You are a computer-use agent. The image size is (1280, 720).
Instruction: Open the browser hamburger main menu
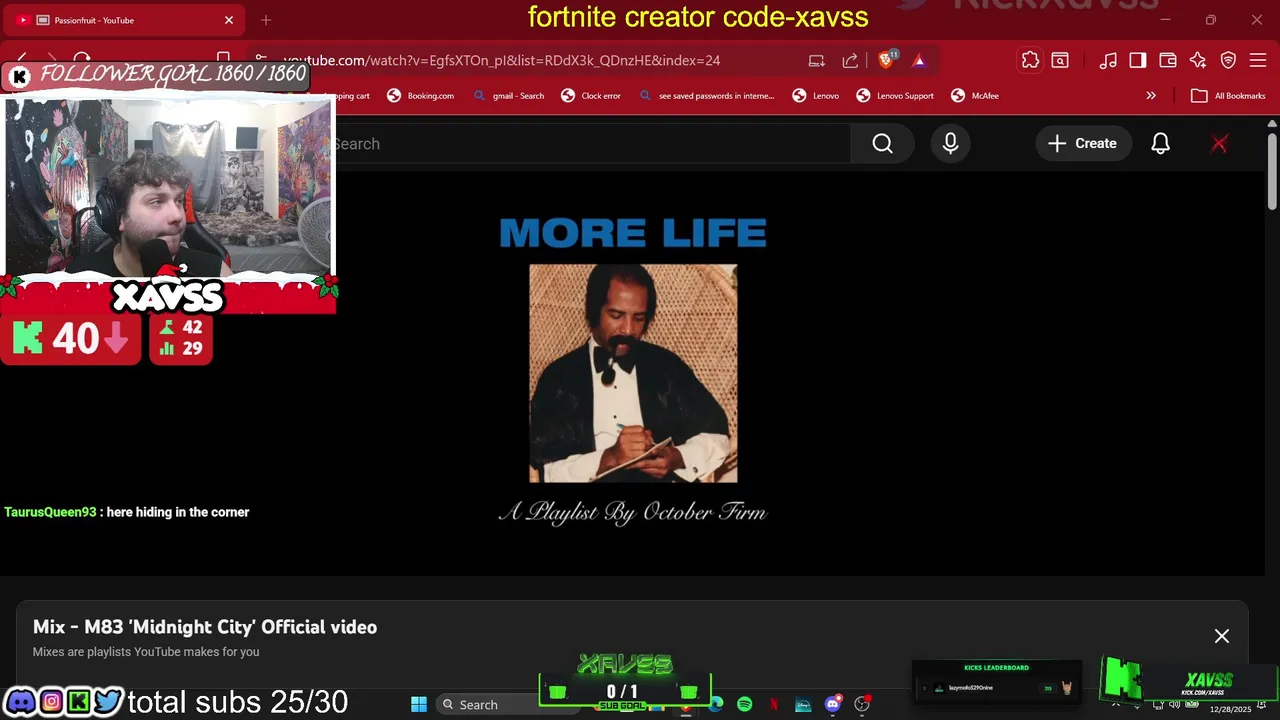[1258, 60]
